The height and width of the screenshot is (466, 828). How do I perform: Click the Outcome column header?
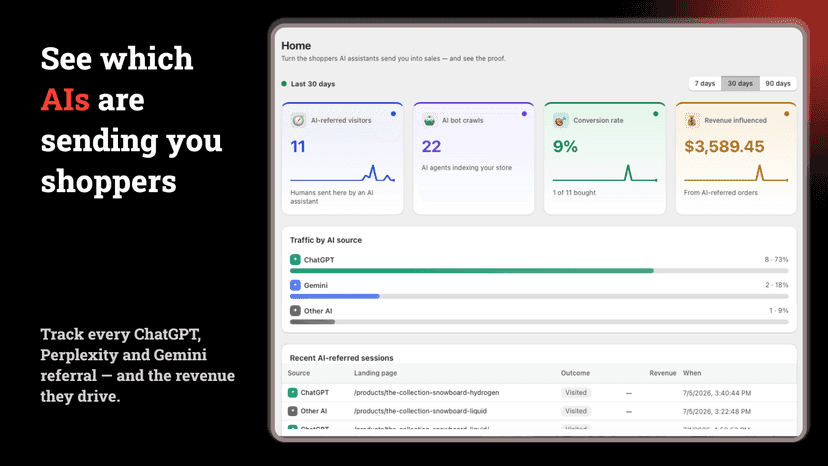click(575, 373)
